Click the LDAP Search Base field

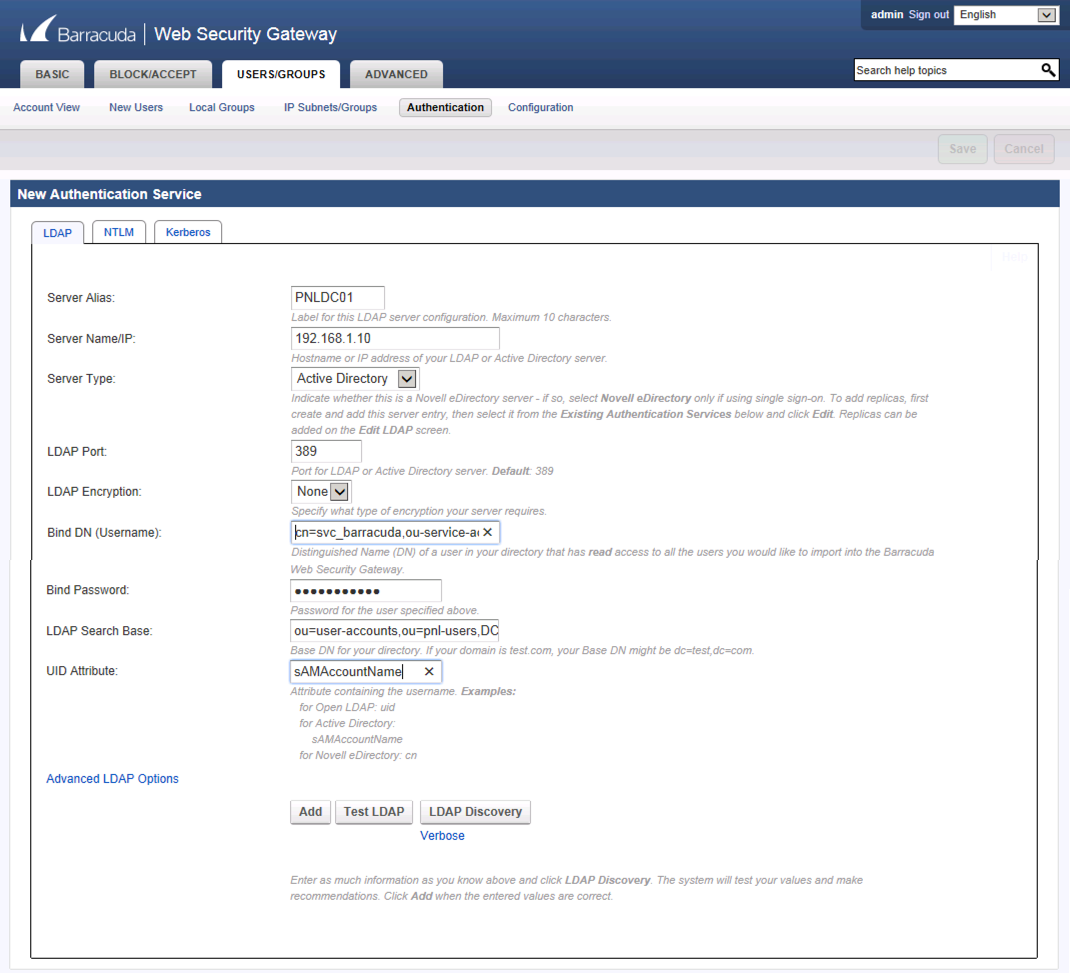click(x=394, y=630)
